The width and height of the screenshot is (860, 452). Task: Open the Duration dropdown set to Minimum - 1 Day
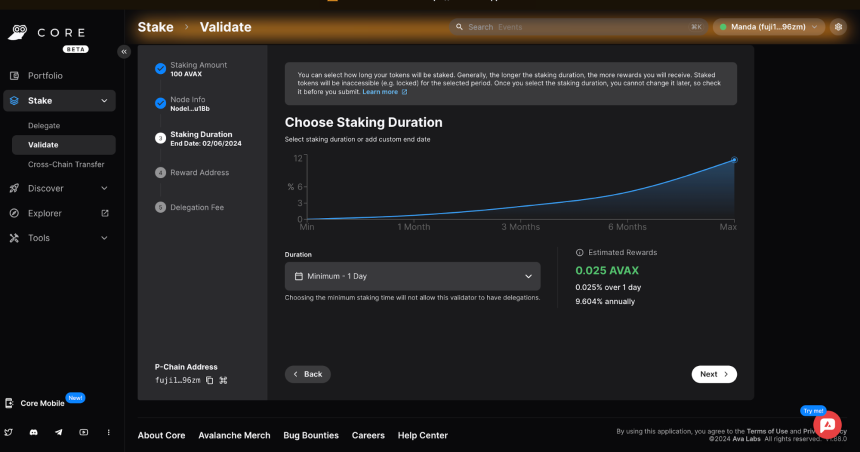(412, 276)
